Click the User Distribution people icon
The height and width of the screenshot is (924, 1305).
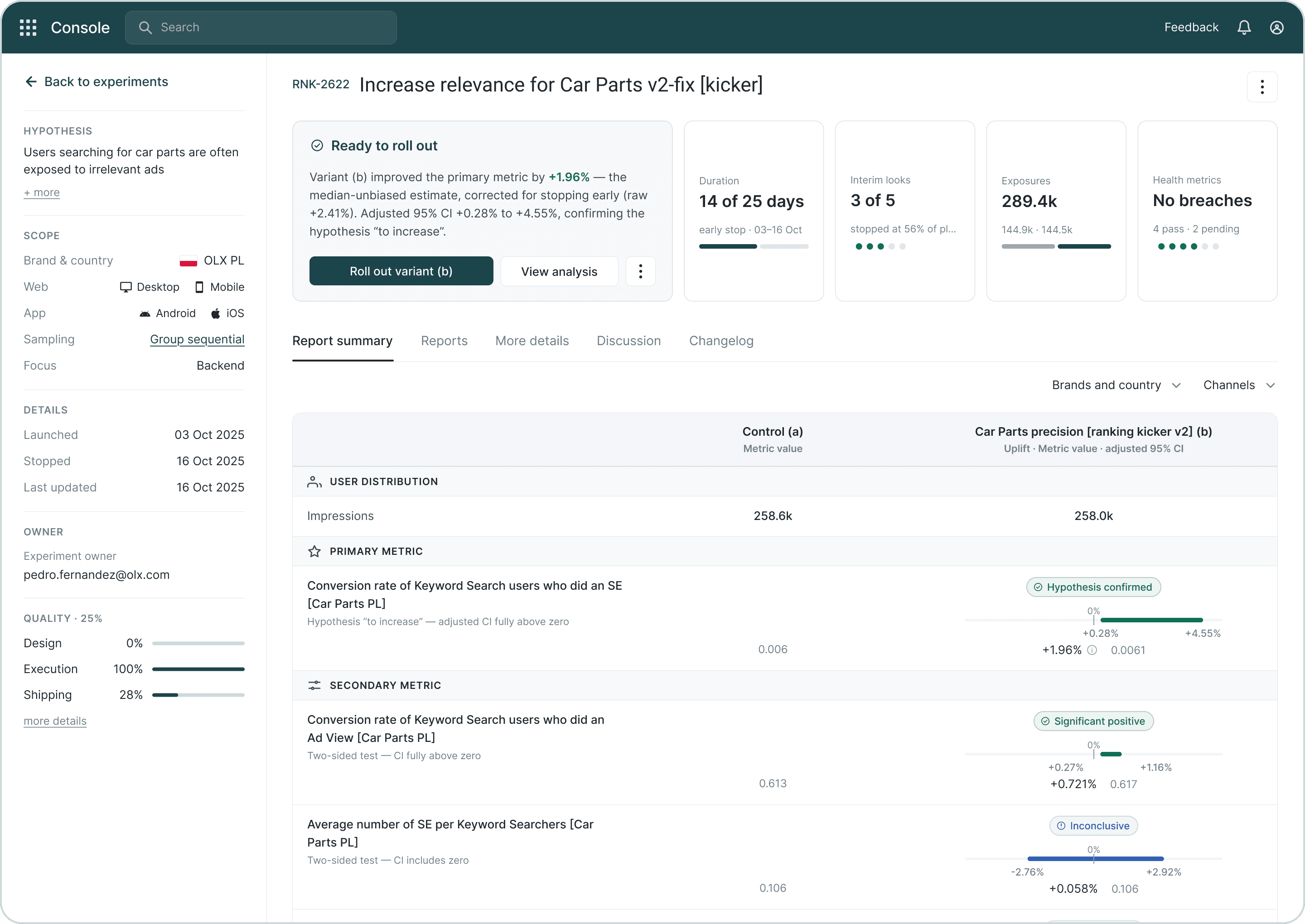tap(314, 481)
